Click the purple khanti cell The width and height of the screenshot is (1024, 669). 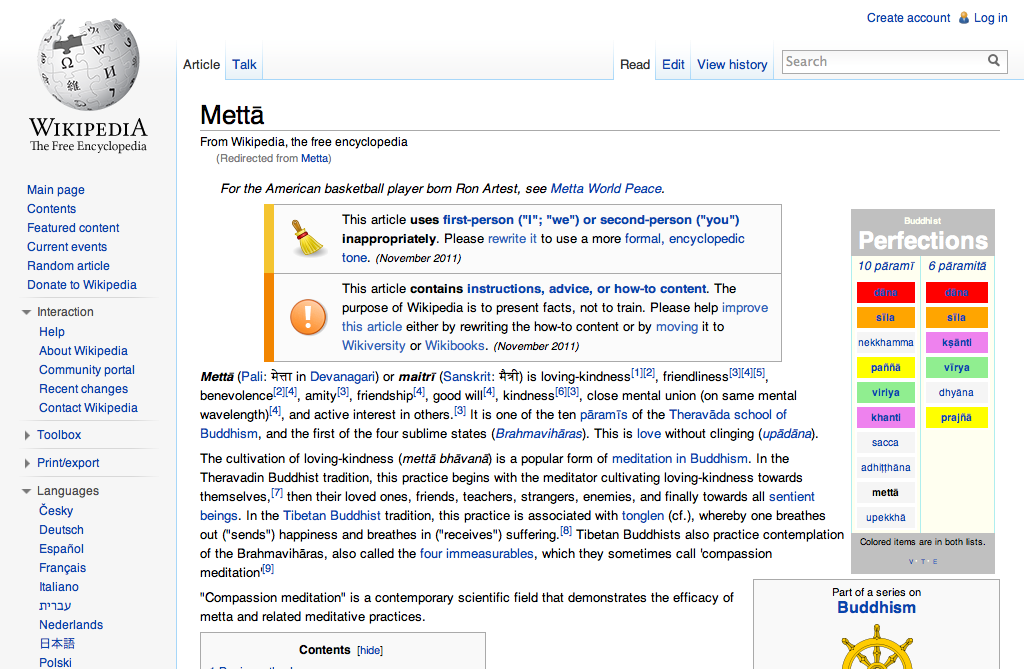click(x=886, y=417)
